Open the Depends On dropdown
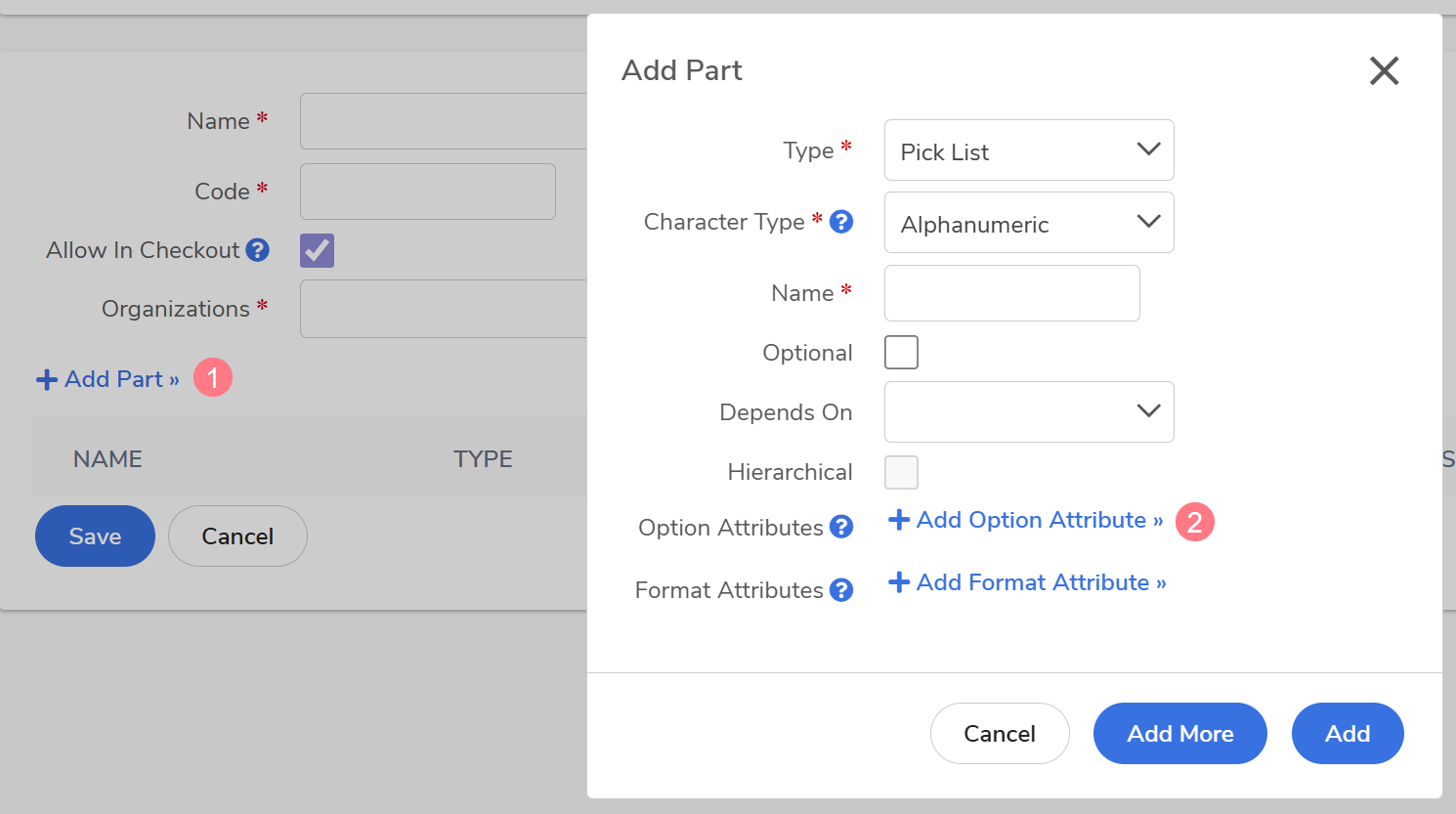 click(x=1028, y=411)
